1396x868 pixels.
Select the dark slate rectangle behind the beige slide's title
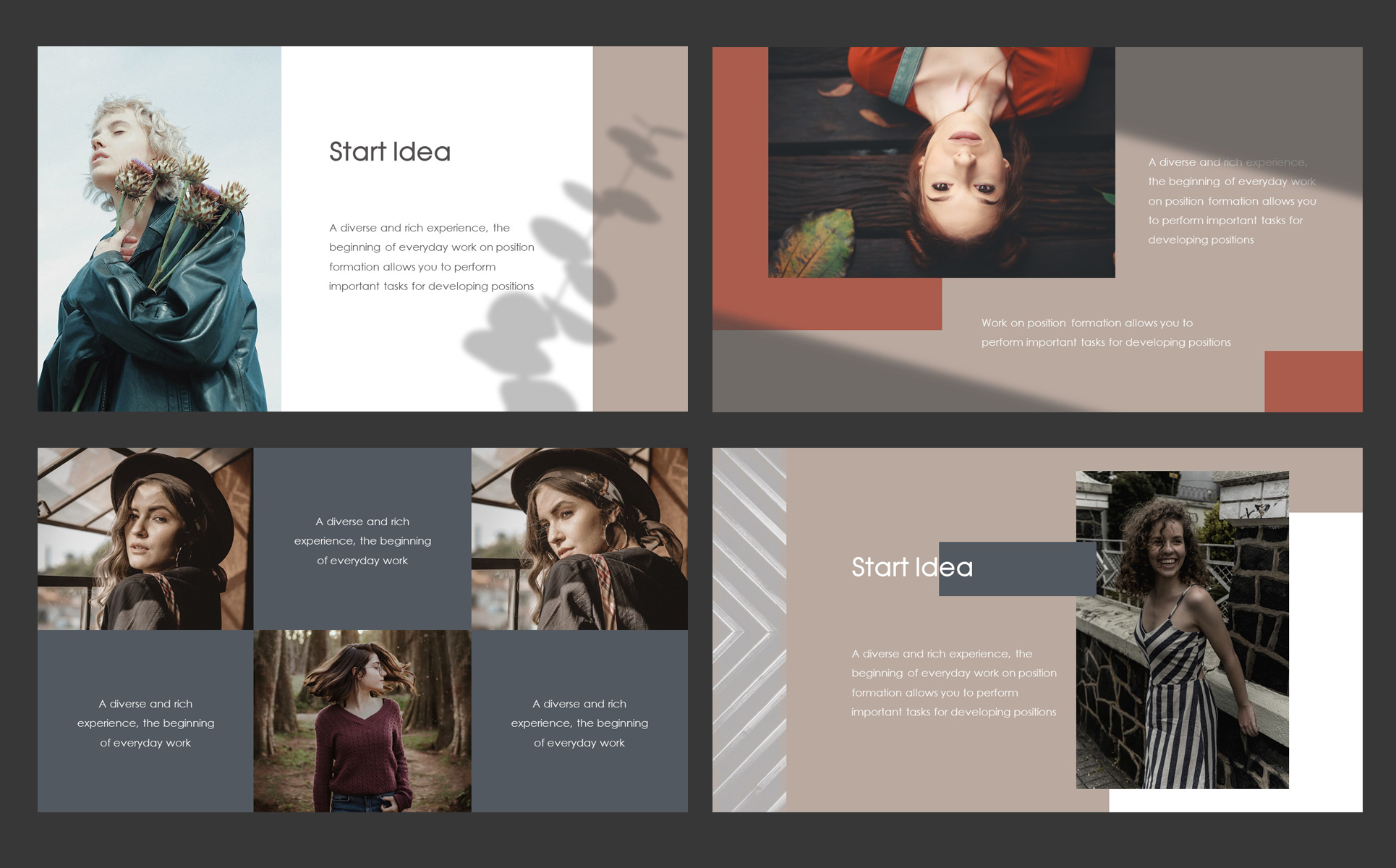point(1017,569)
